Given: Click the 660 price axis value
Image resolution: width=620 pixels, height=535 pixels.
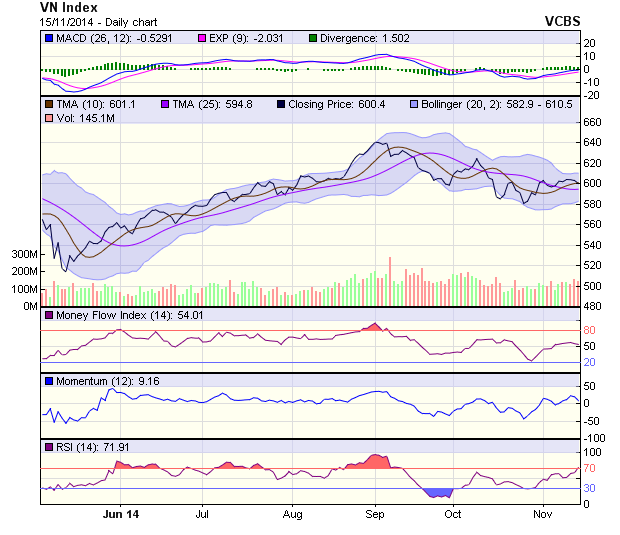Looking at the screenshot, I should (594, 122).
